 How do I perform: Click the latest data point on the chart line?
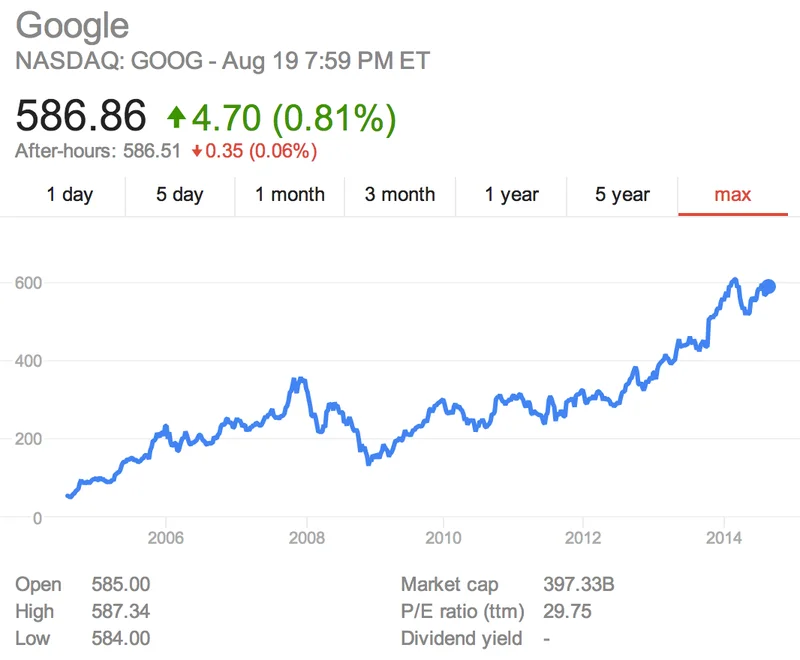point(770,286)
